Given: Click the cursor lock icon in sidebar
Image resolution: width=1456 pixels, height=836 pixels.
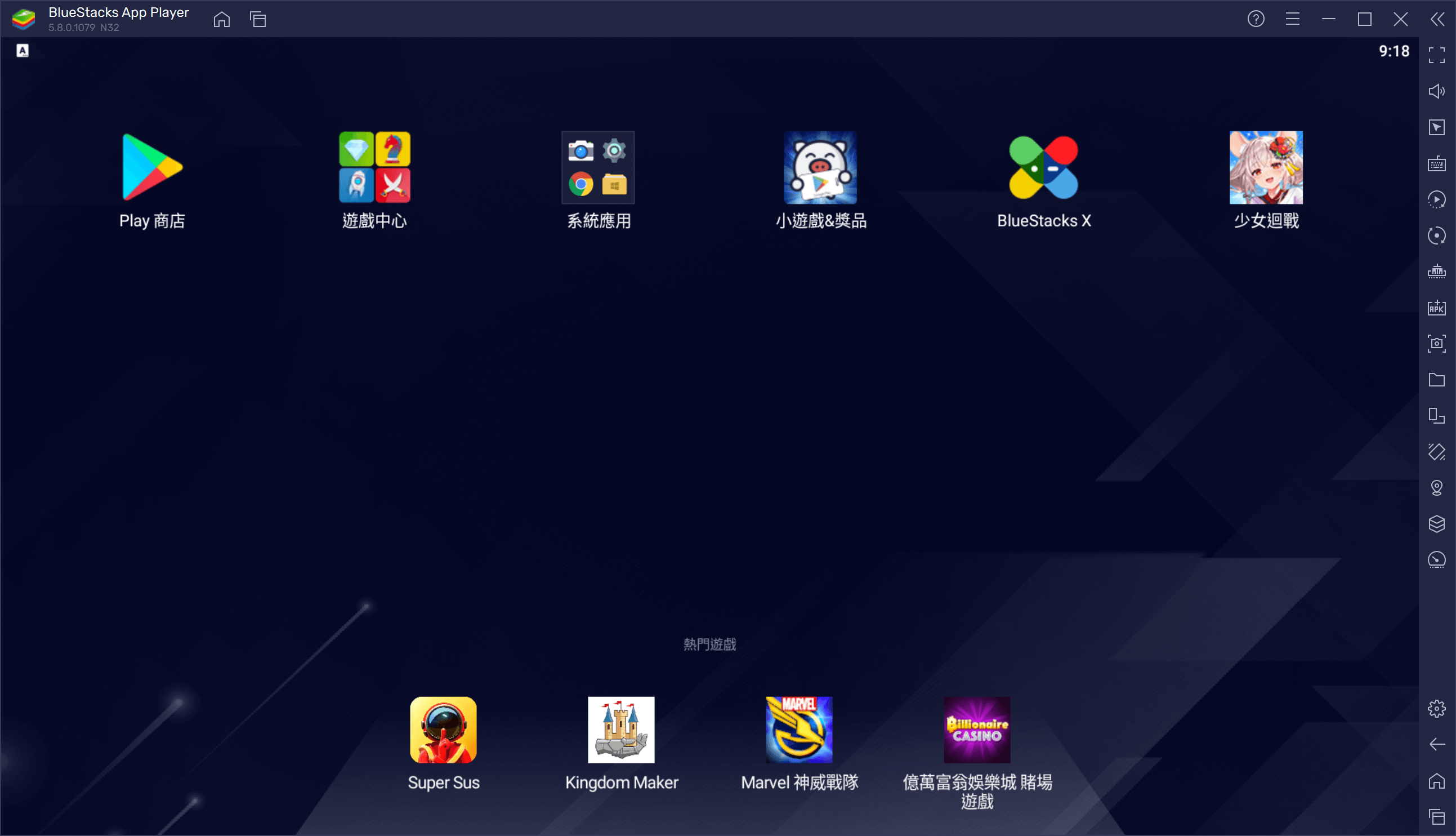Looking at the screenshot, I should pos(1436,127).
